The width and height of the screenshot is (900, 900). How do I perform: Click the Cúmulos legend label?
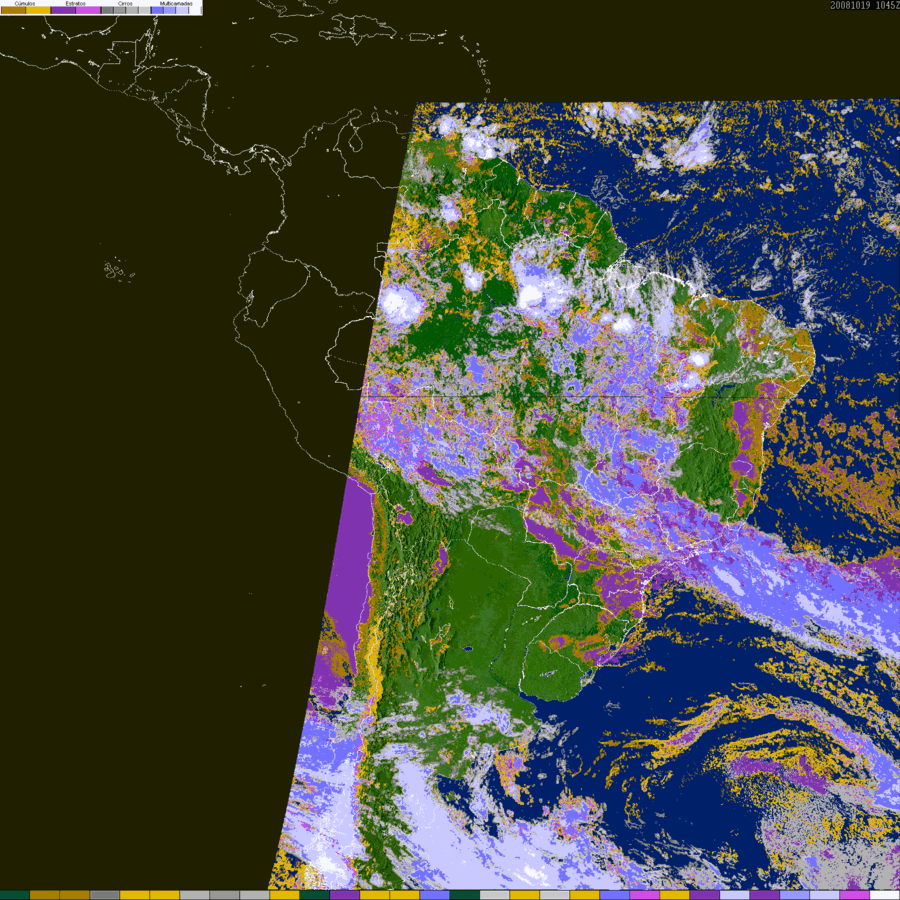[25, 3]
